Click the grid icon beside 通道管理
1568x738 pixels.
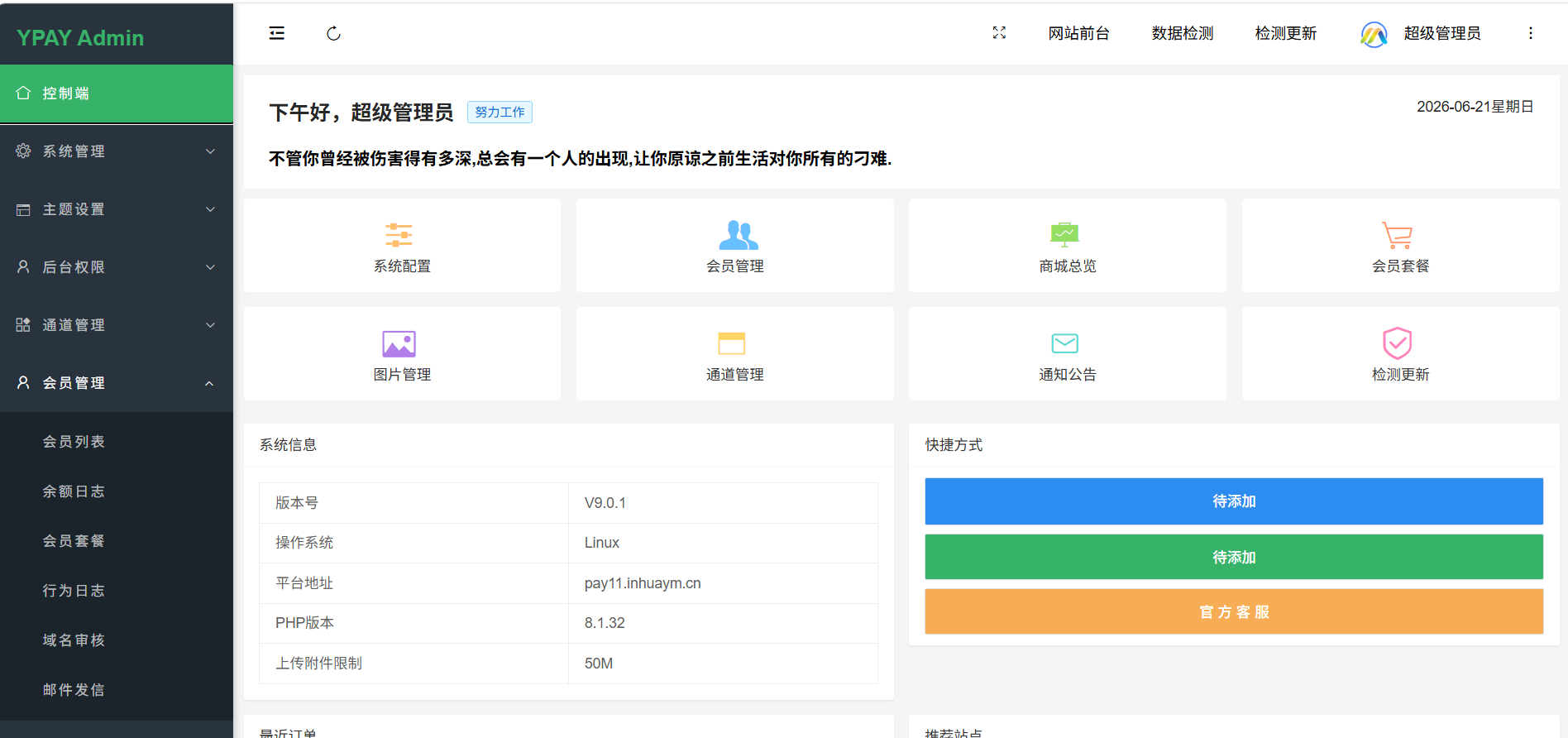point(23,324)
